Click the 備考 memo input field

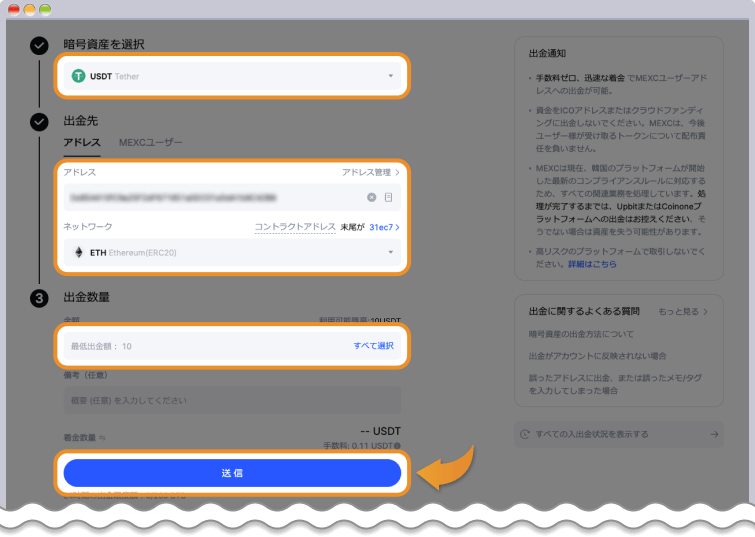[232, 400]
